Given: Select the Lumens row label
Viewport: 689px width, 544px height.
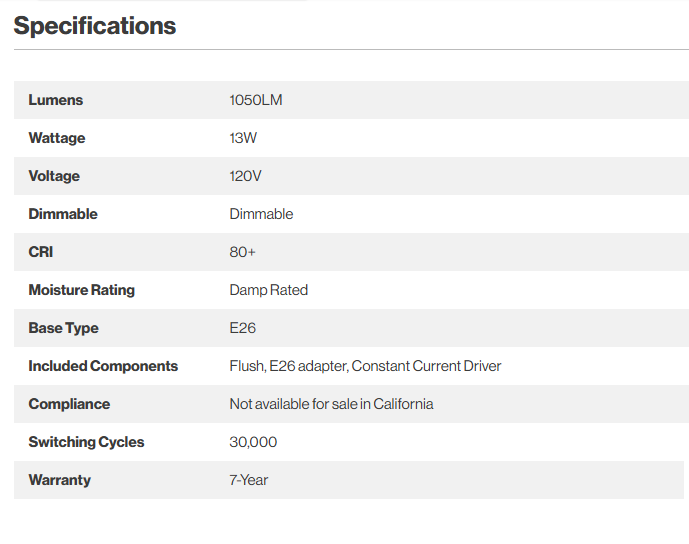Looking at the screenshot, I should click(x=56, y=100).
